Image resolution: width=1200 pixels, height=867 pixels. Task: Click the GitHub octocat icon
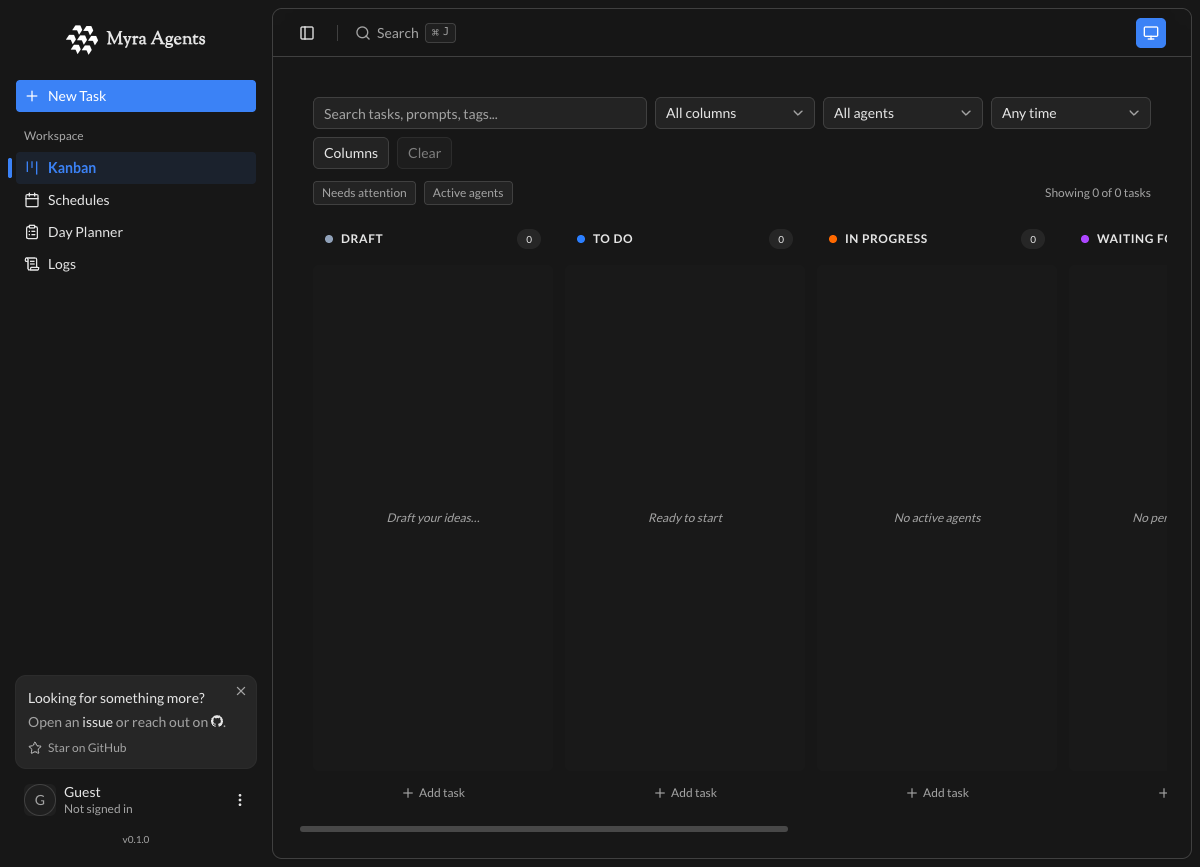pos(217,721)
